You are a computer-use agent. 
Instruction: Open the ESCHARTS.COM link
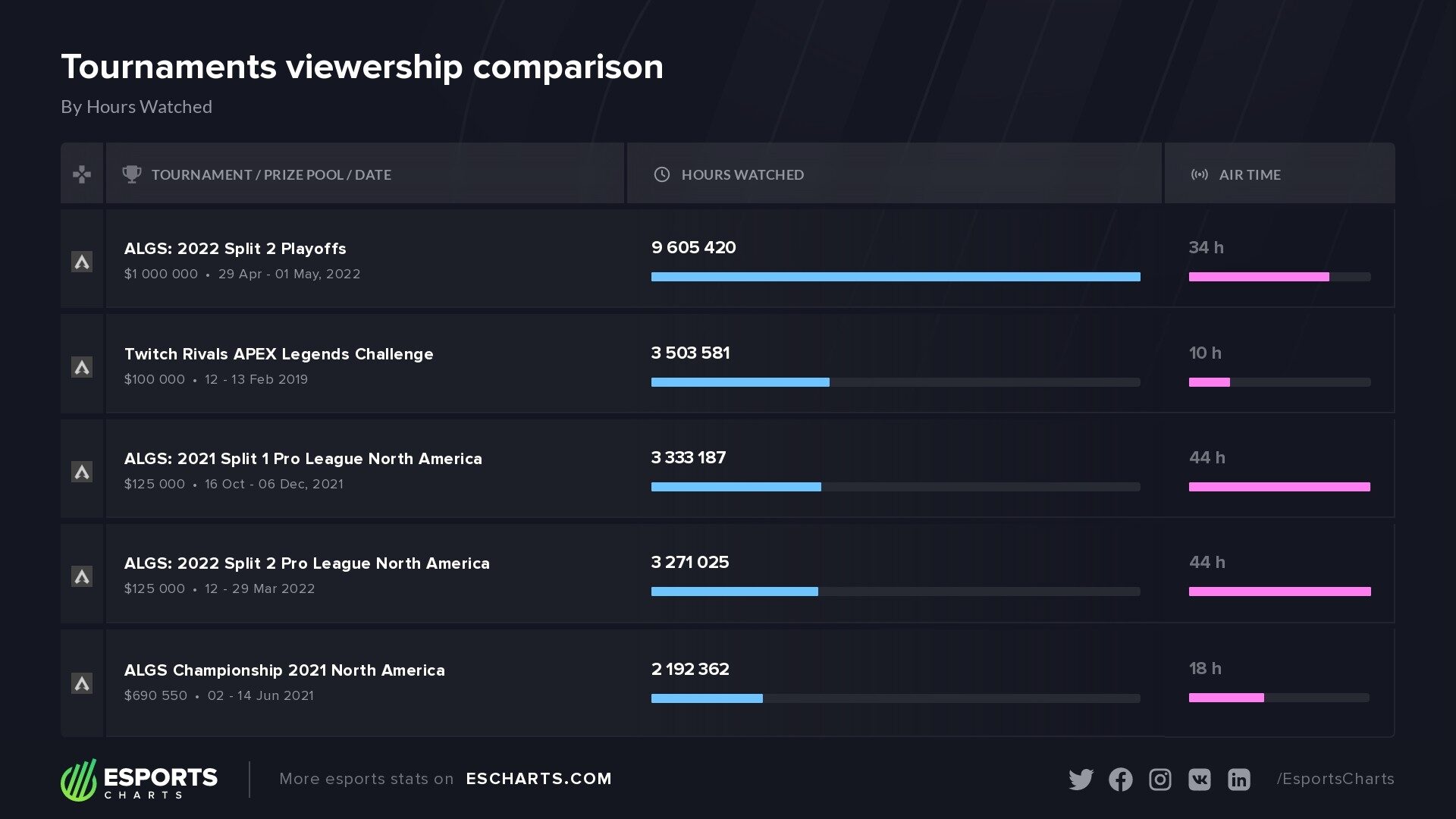[538, 779]
